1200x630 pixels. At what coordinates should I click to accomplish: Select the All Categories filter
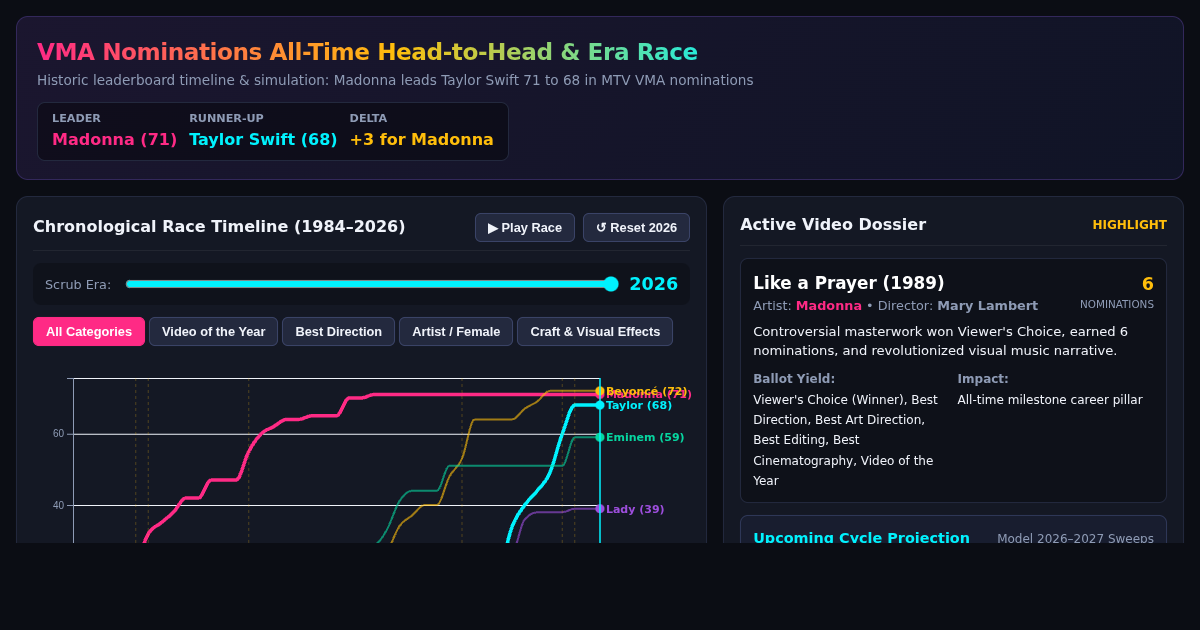point(89,331)
